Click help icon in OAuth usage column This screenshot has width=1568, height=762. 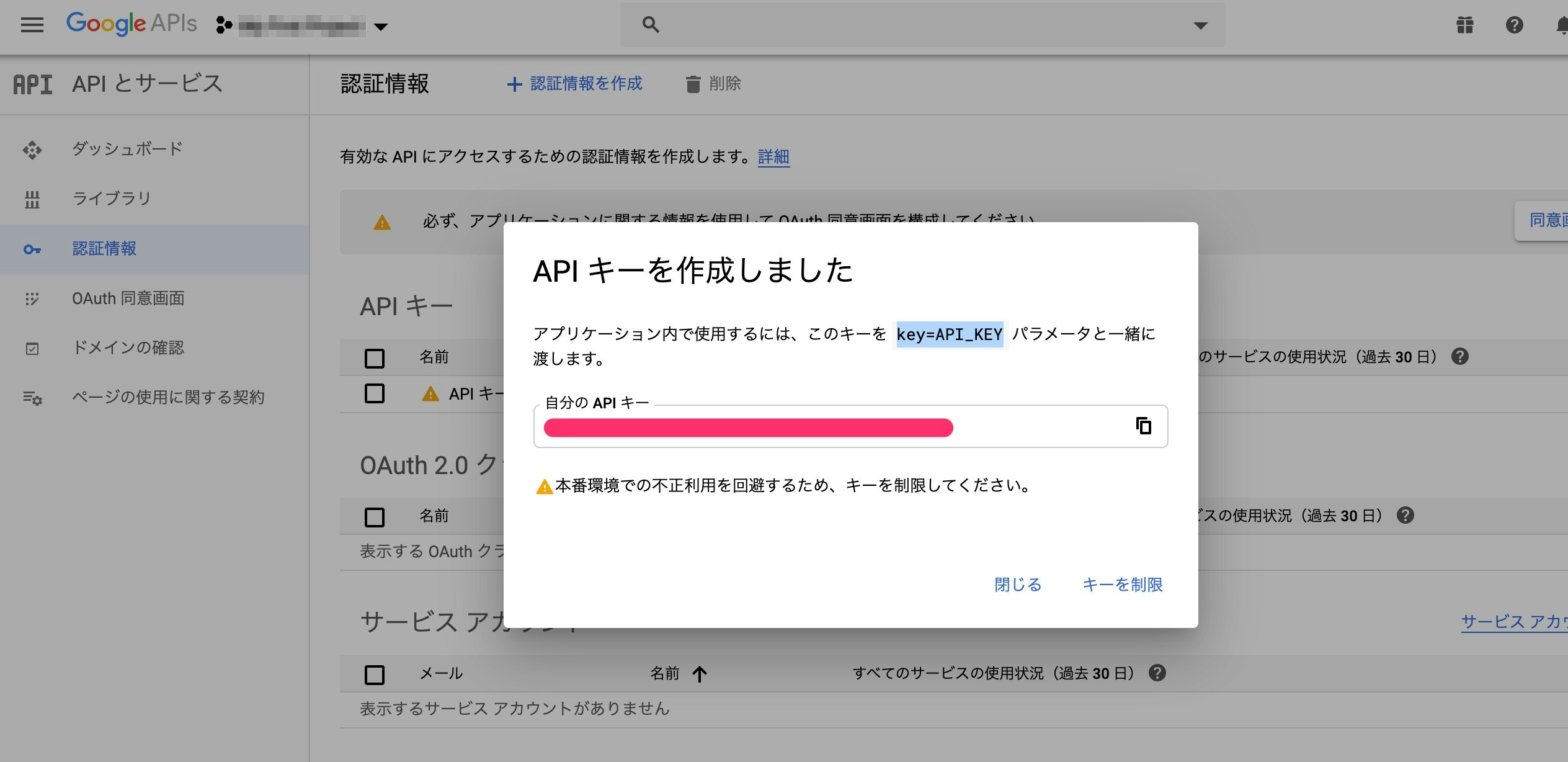pos(1405,516)
